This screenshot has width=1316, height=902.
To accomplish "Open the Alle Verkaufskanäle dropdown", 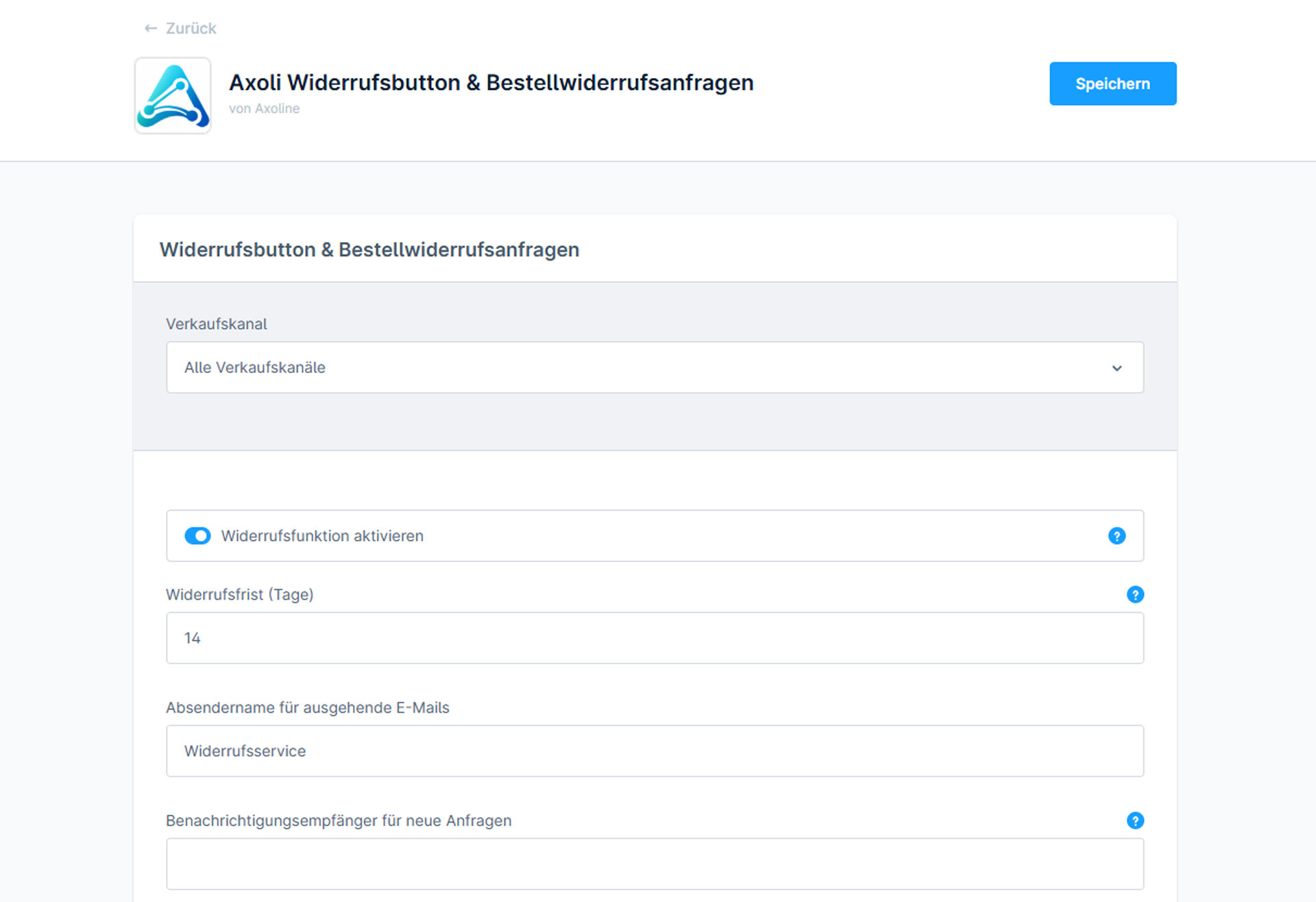I will [x=655, y=367].
